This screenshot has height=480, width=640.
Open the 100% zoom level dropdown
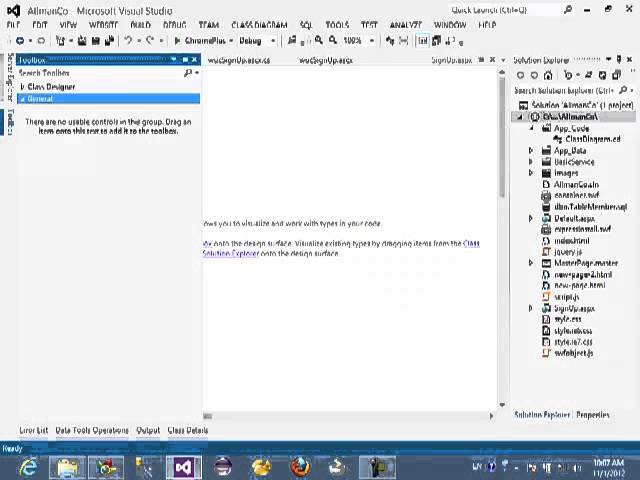pyautogui.click(x=372, y=41)
